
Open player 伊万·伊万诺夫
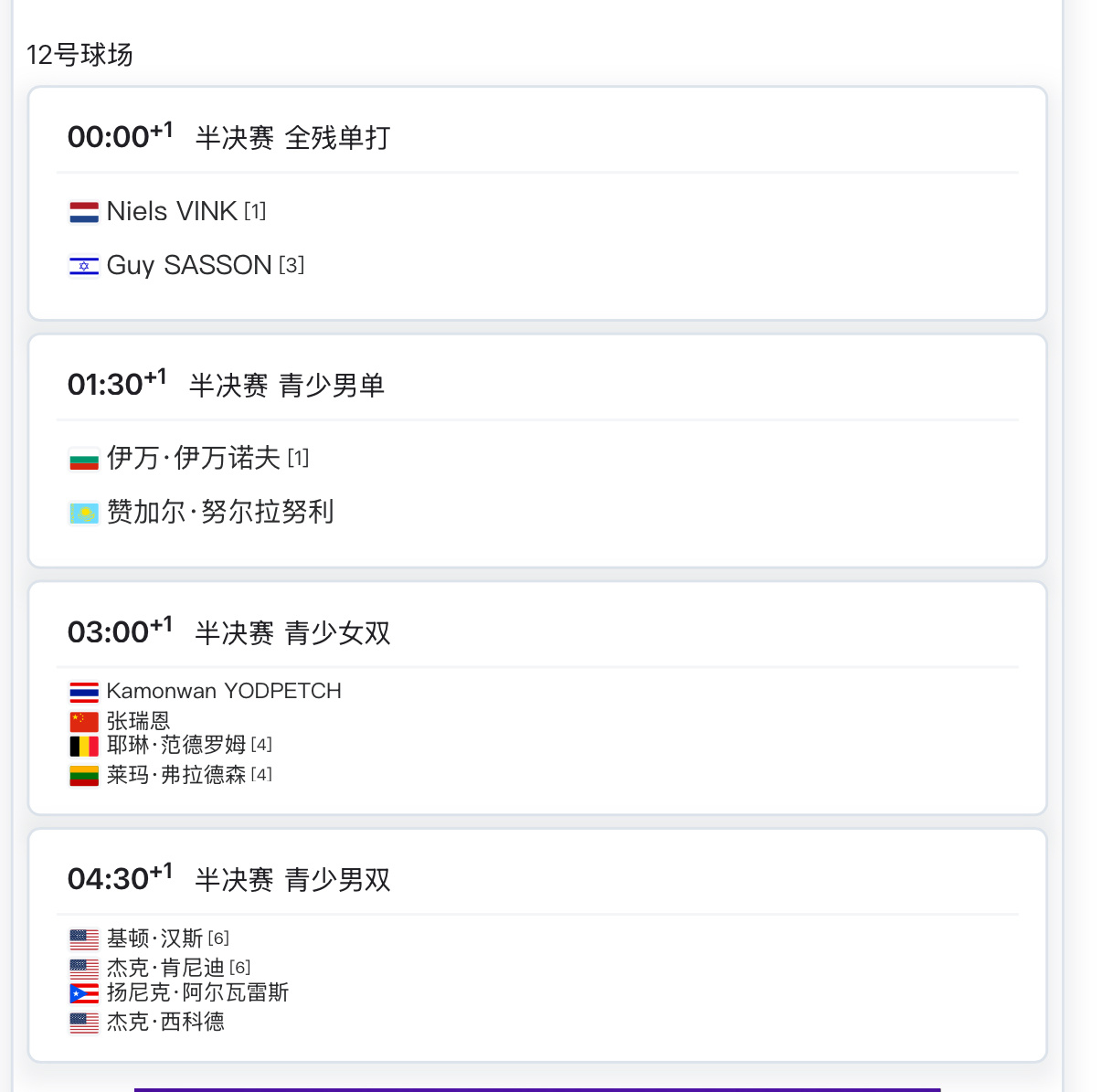click(x=193, y=458)
